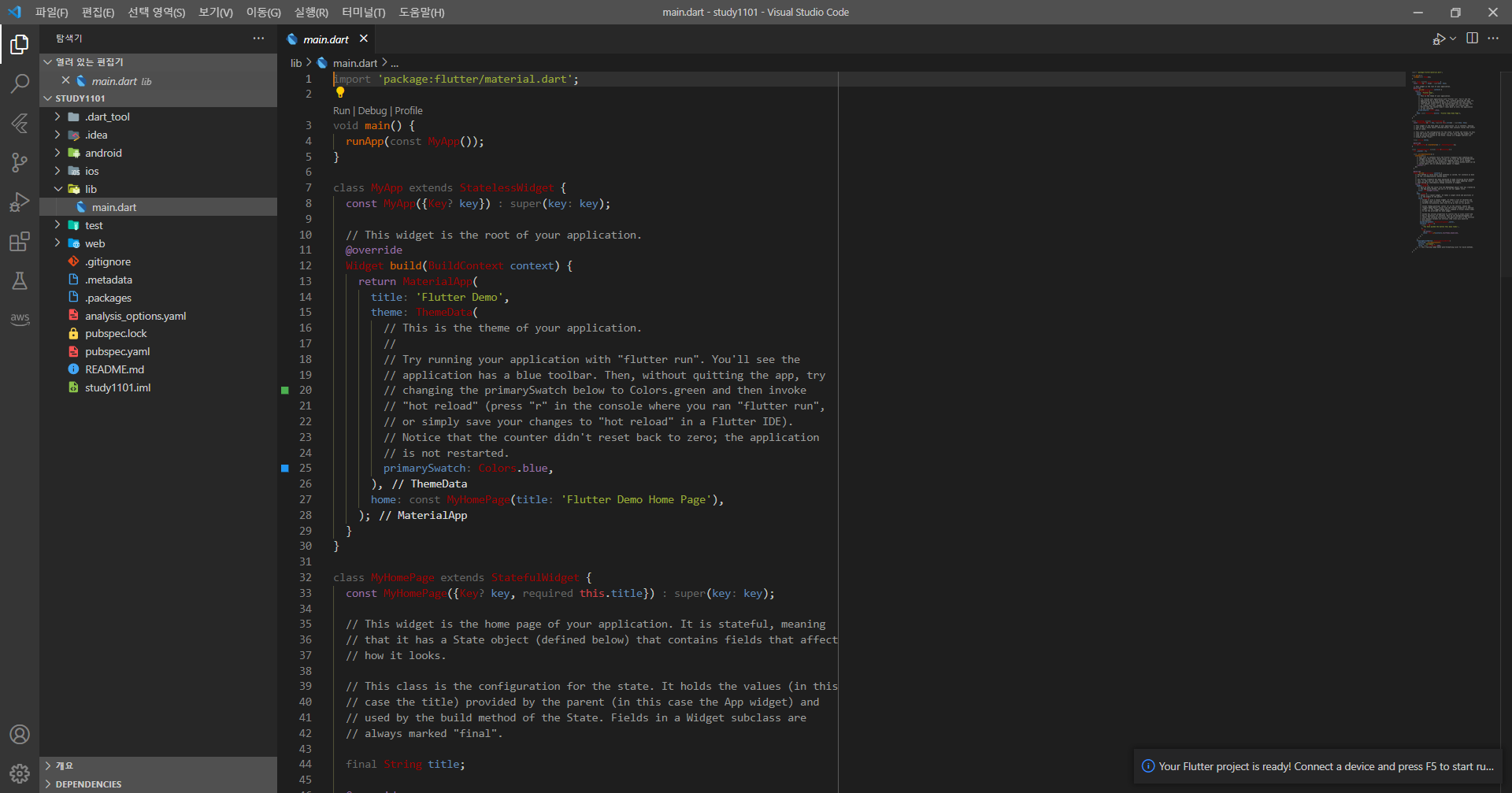Click the green gutter marker at line 20
The width and height of the screenshot is (1512, 793).
(x=285, y=390)
